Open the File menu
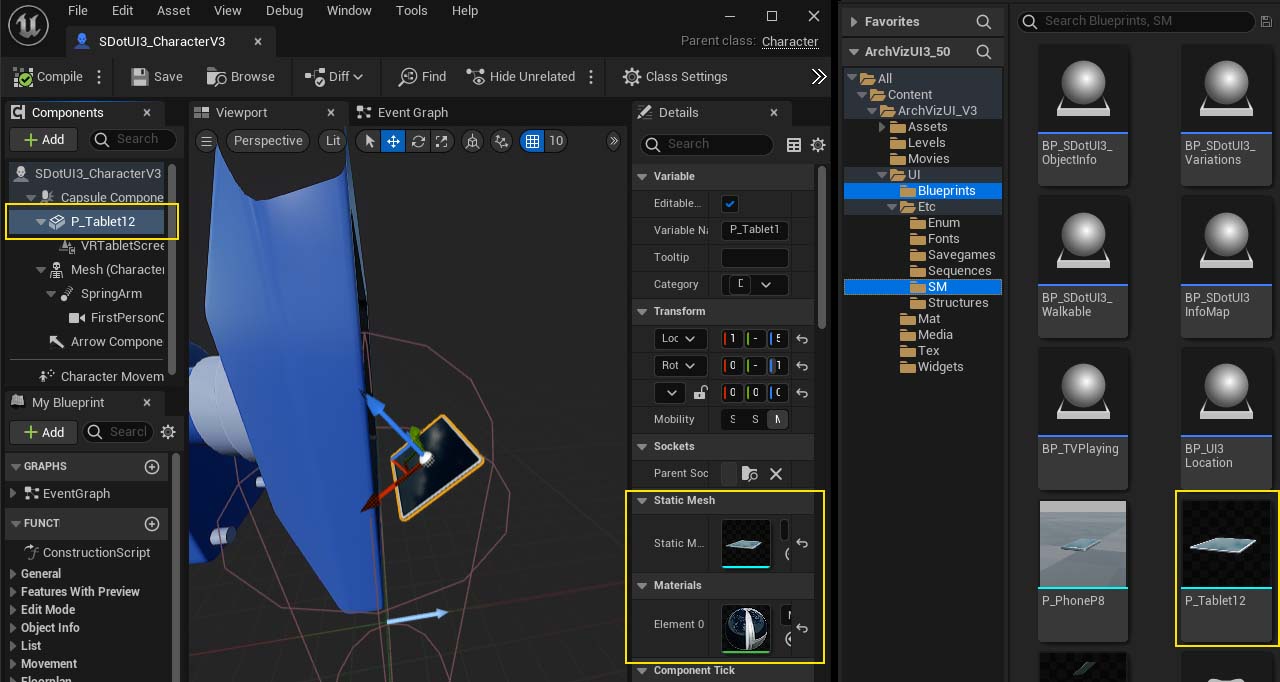The height and width of the screenshot is (682, 1280). coord(78,10)
